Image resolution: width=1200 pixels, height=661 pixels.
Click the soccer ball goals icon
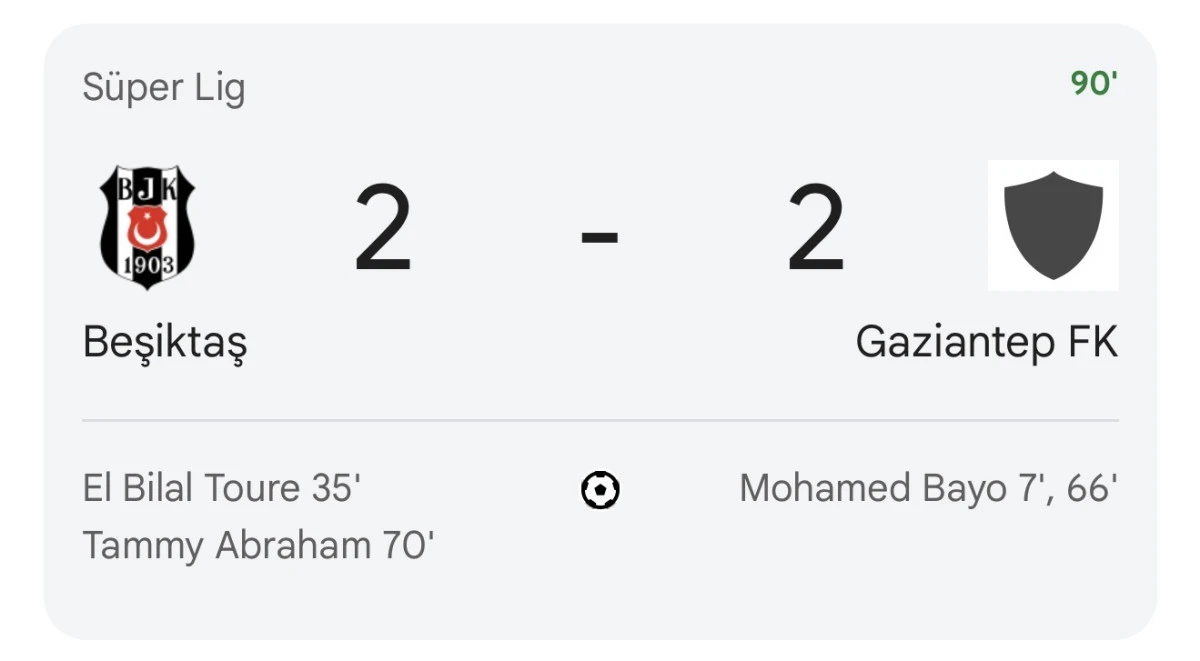click(600, 490)
